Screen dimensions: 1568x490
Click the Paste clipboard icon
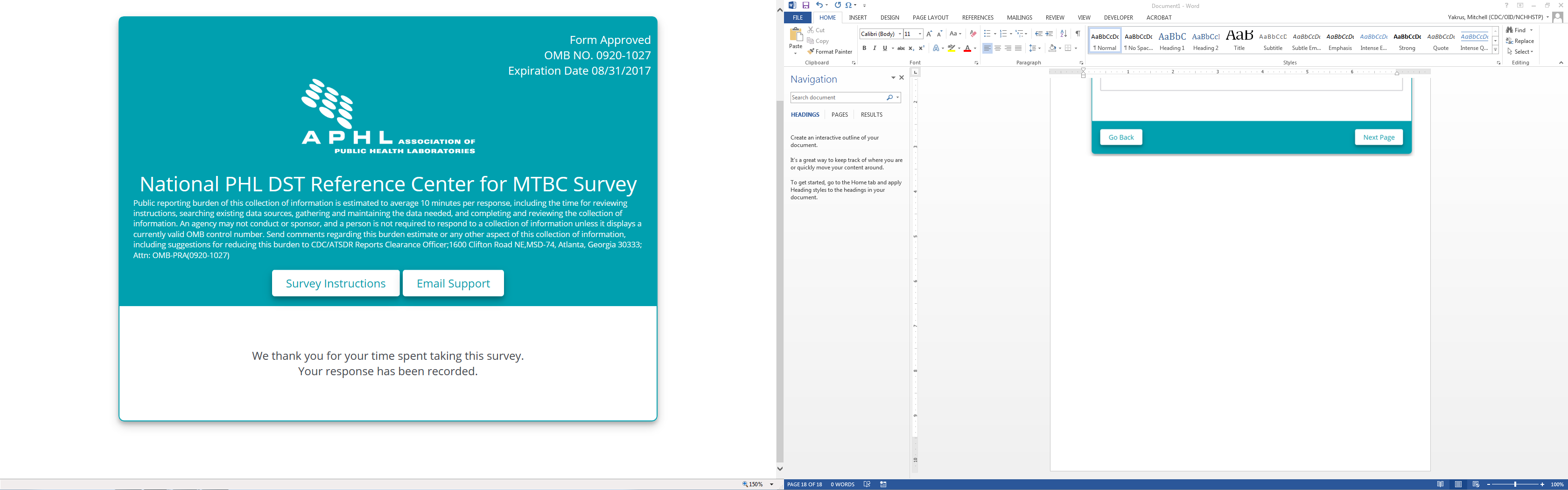[x=796, y=35]
